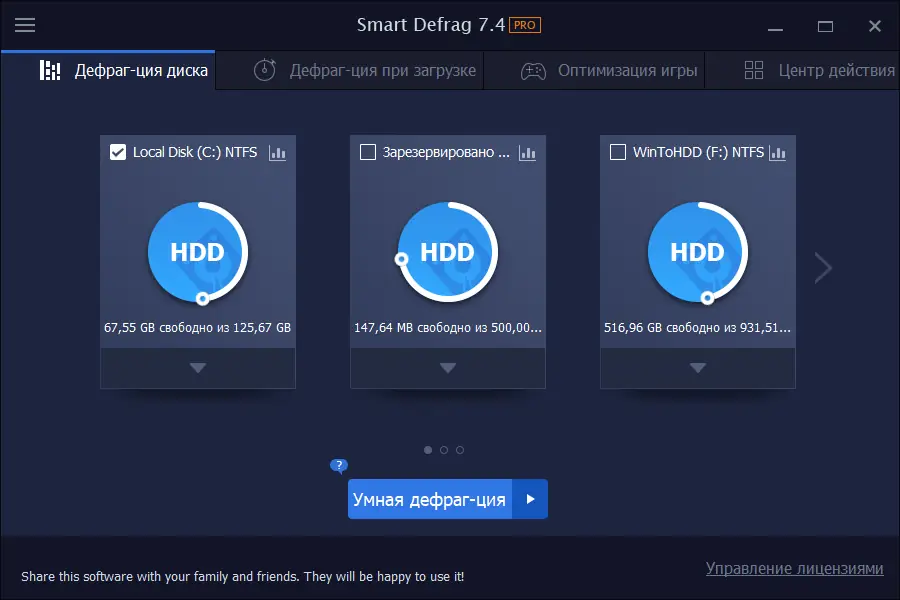Click the chart icon on the Зарезервировано card
Screen dimensions: 900x600
(527, 152)
